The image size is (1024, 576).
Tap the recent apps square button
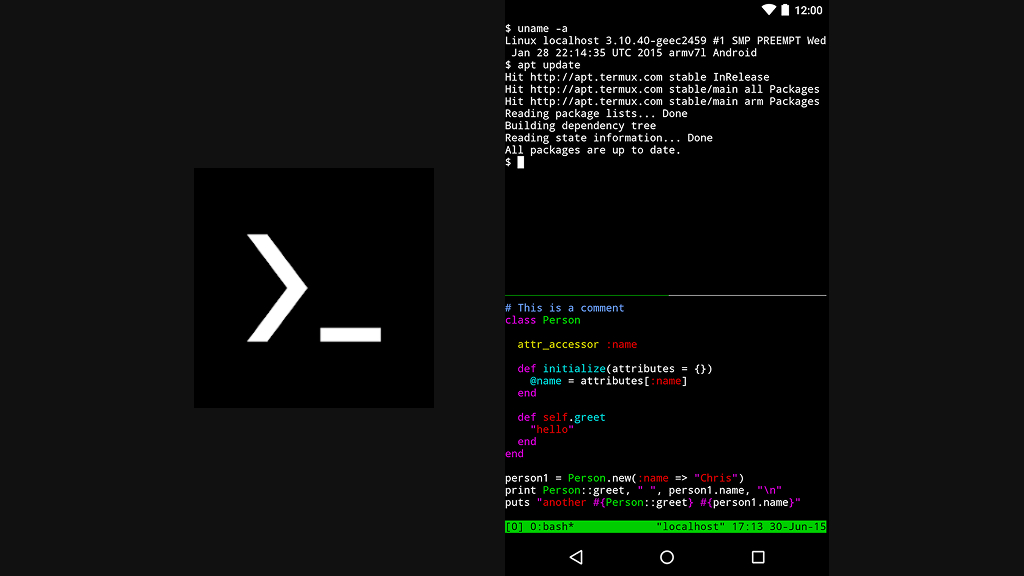click(758, 557)
